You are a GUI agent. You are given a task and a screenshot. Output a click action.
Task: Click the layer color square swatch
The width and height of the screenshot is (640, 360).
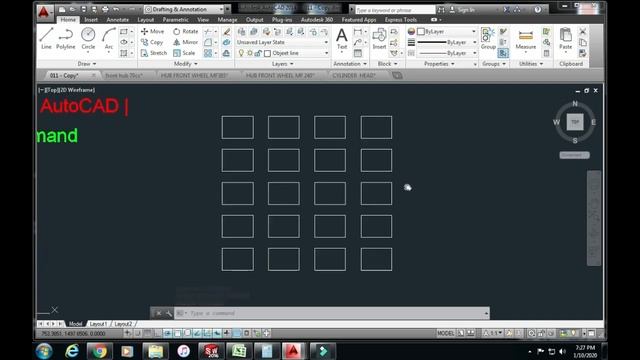267,53
